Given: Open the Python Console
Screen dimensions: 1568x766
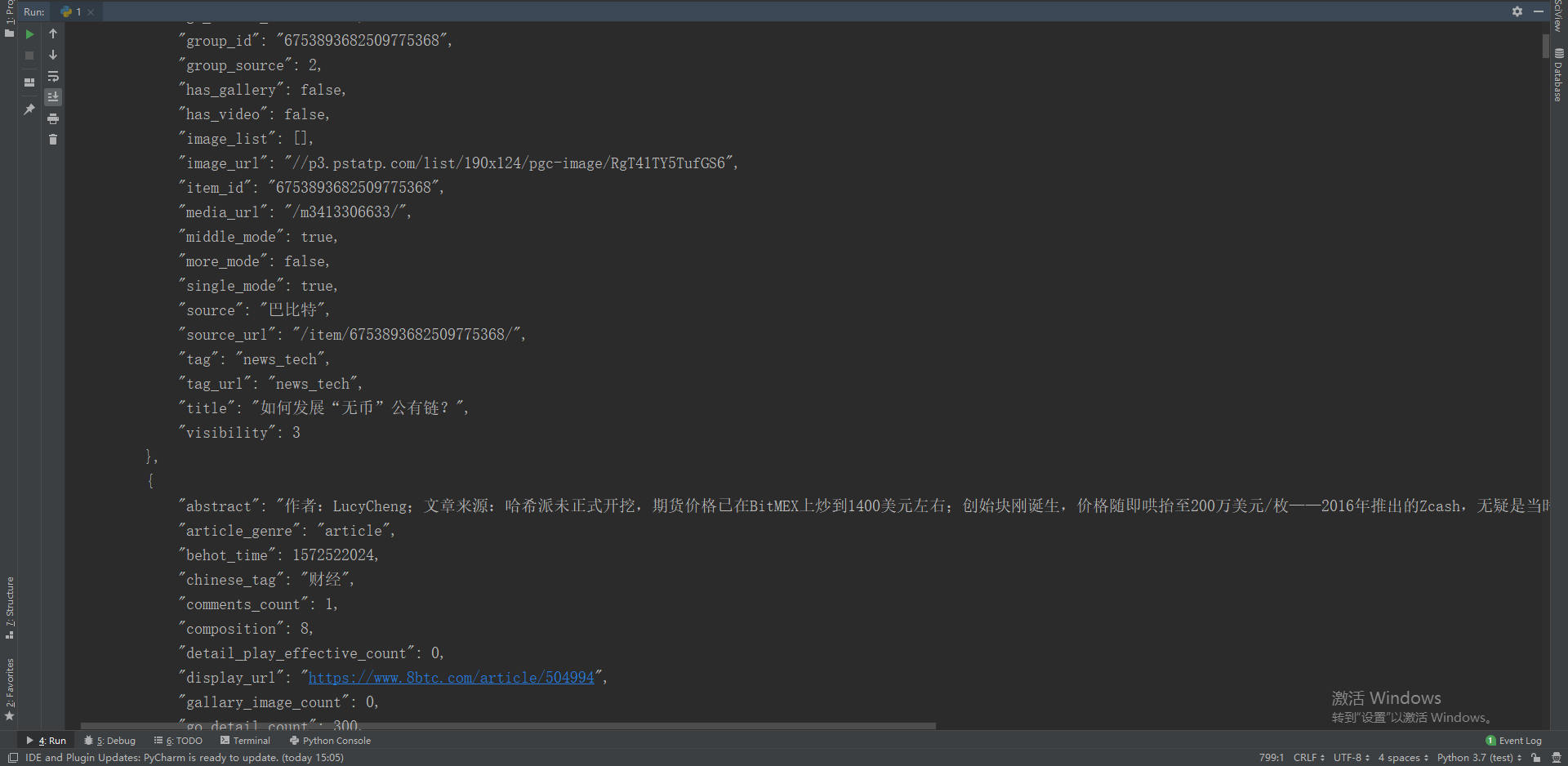Looking at the screenshot, I should tap(330, 741).
